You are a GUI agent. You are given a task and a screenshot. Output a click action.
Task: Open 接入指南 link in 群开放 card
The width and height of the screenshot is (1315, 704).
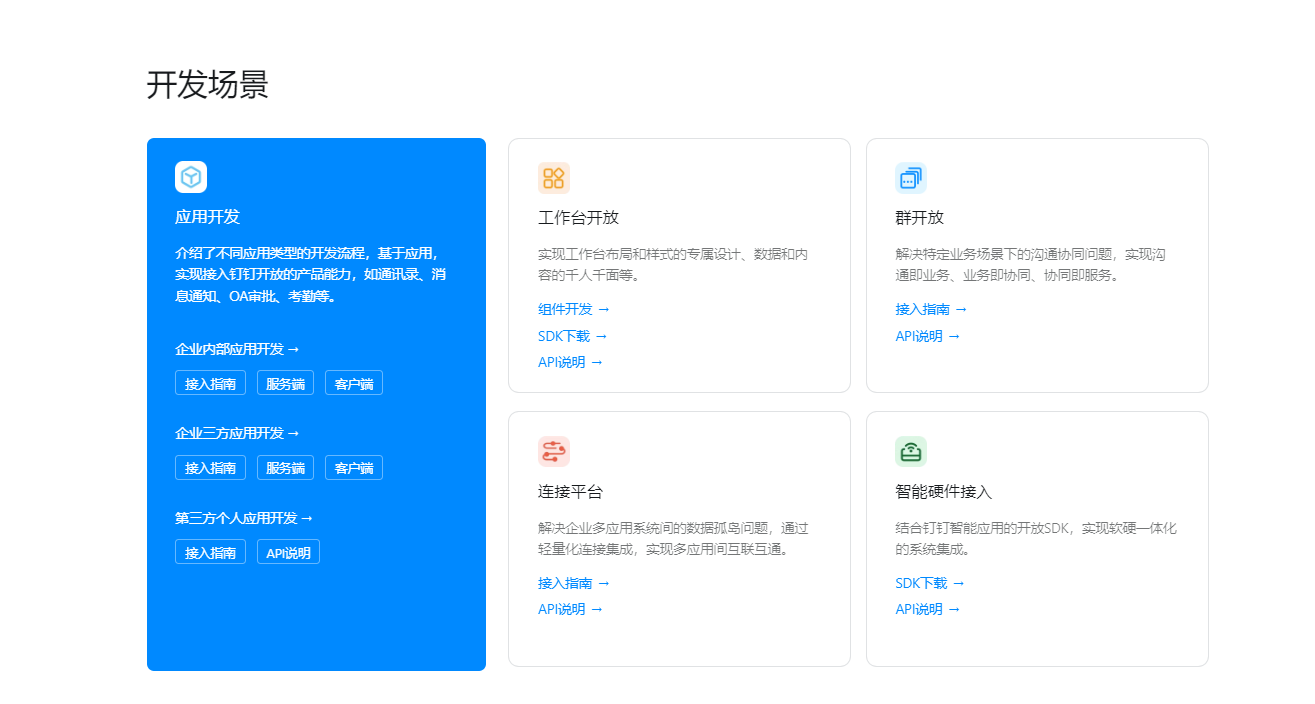click(931, 309)
